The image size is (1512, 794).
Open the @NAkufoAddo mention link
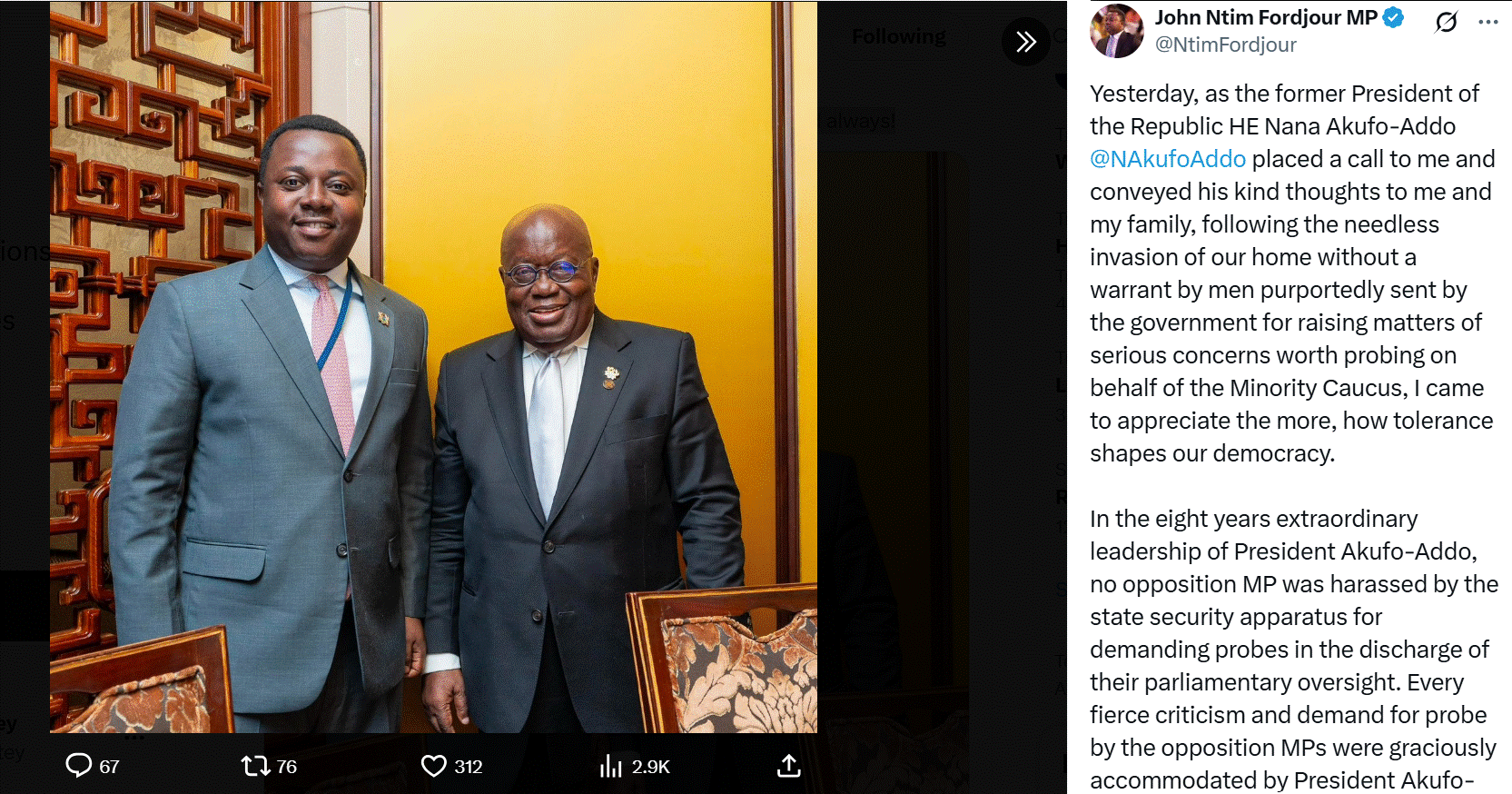[1168, 159]
